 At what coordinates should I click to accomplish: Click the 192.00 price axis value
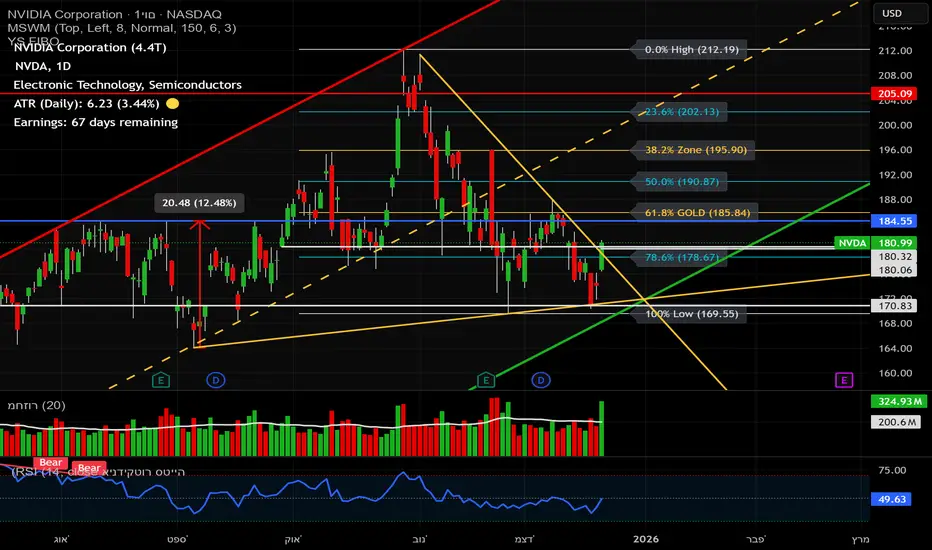(x=895, y=175)
